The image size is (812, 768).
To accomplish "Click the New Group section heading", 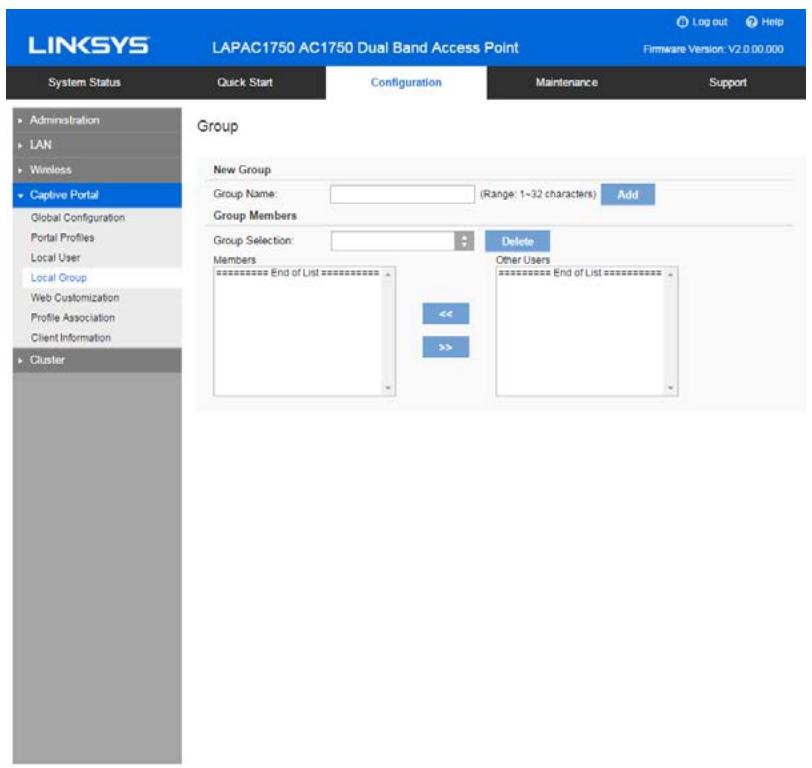I will coord(242,170).
